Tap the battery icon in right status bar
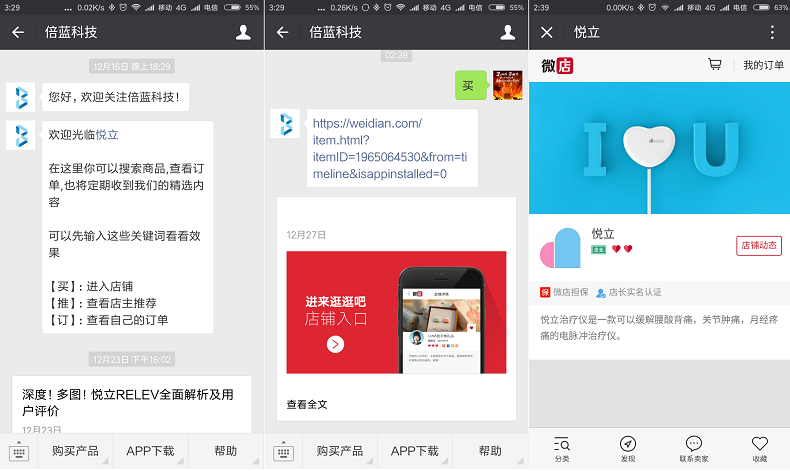 tap(761, 8)
